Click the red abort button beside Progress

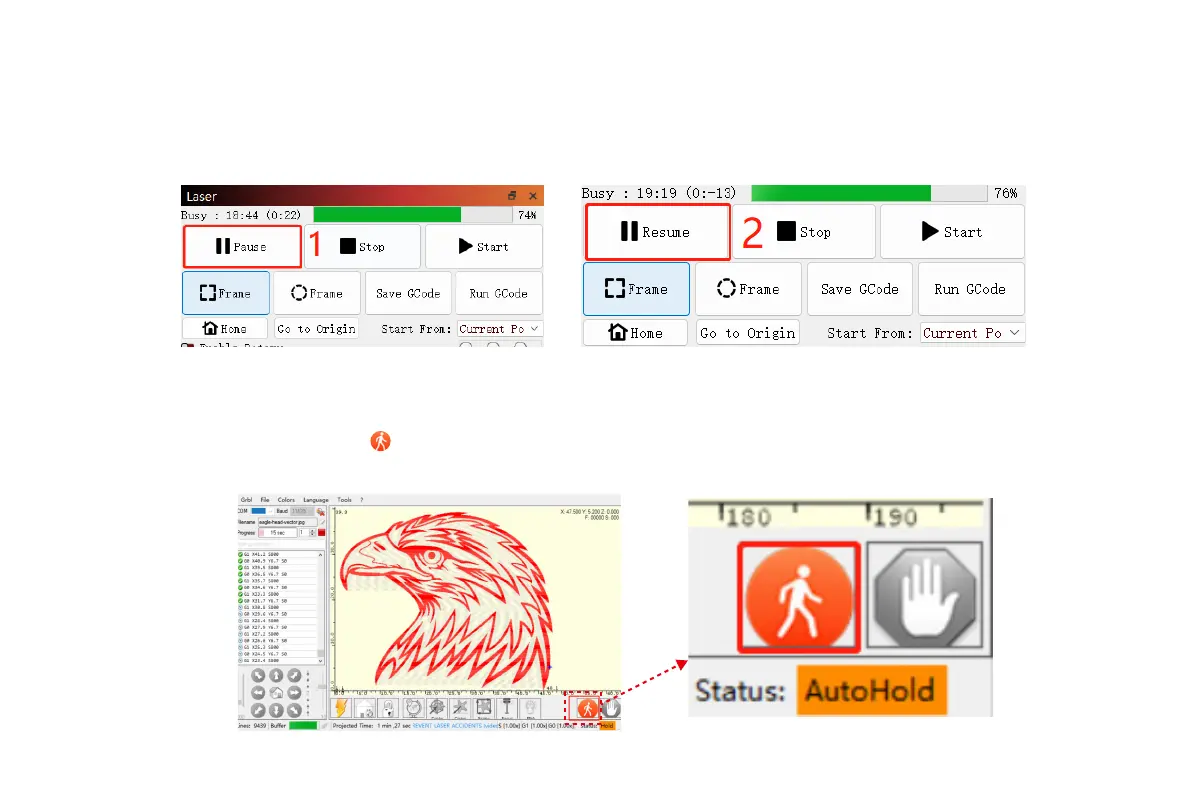(x=321, y=533)
